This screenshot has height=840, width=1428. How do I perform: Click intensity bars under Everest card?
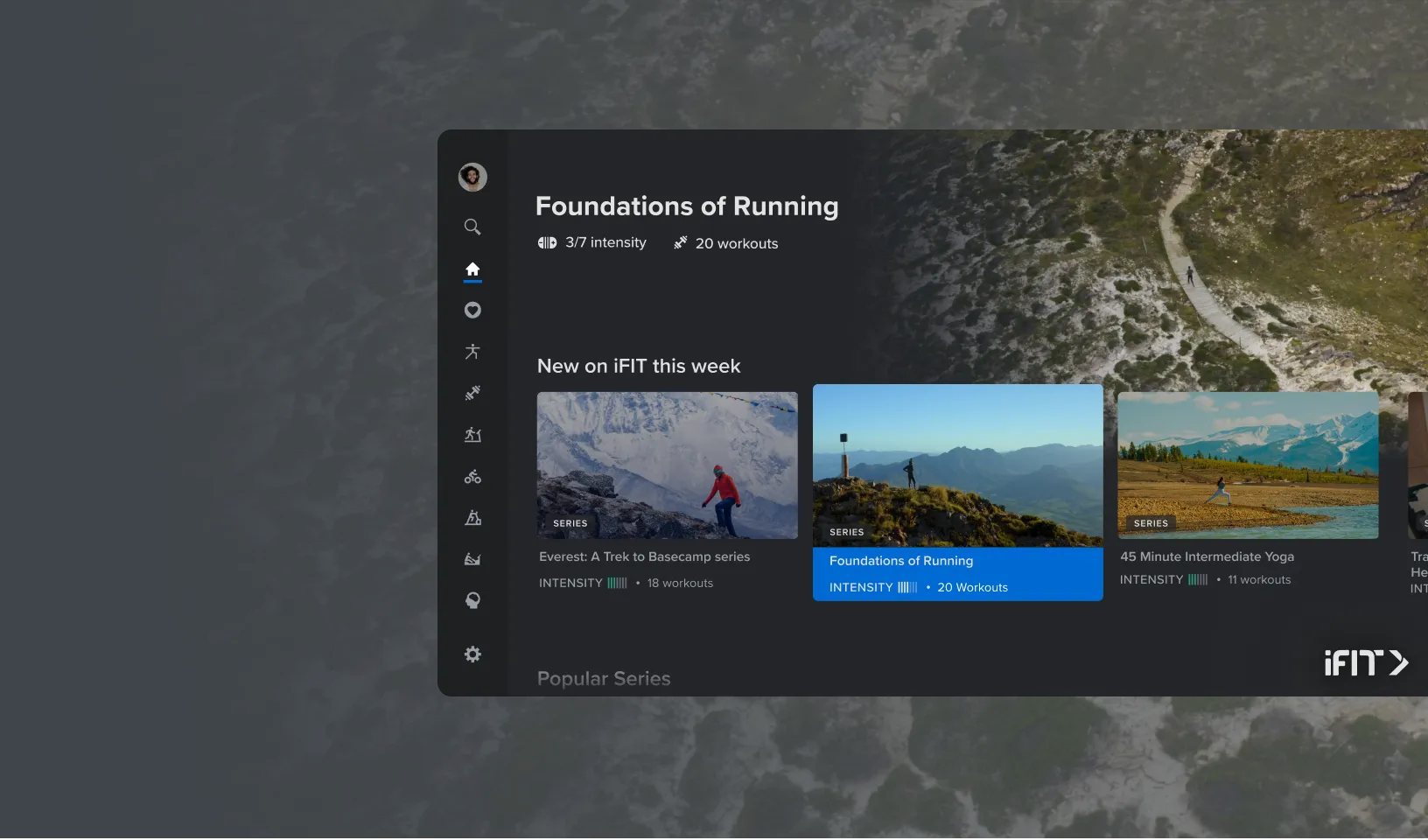point(618,583)
